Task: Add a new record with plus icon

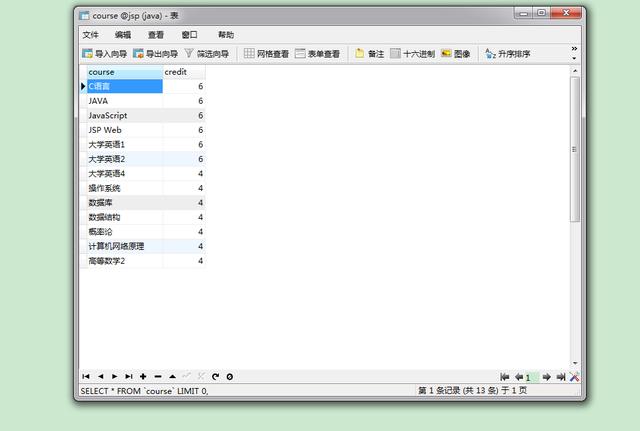Action: pyautogui.click(x=143, y=376)
